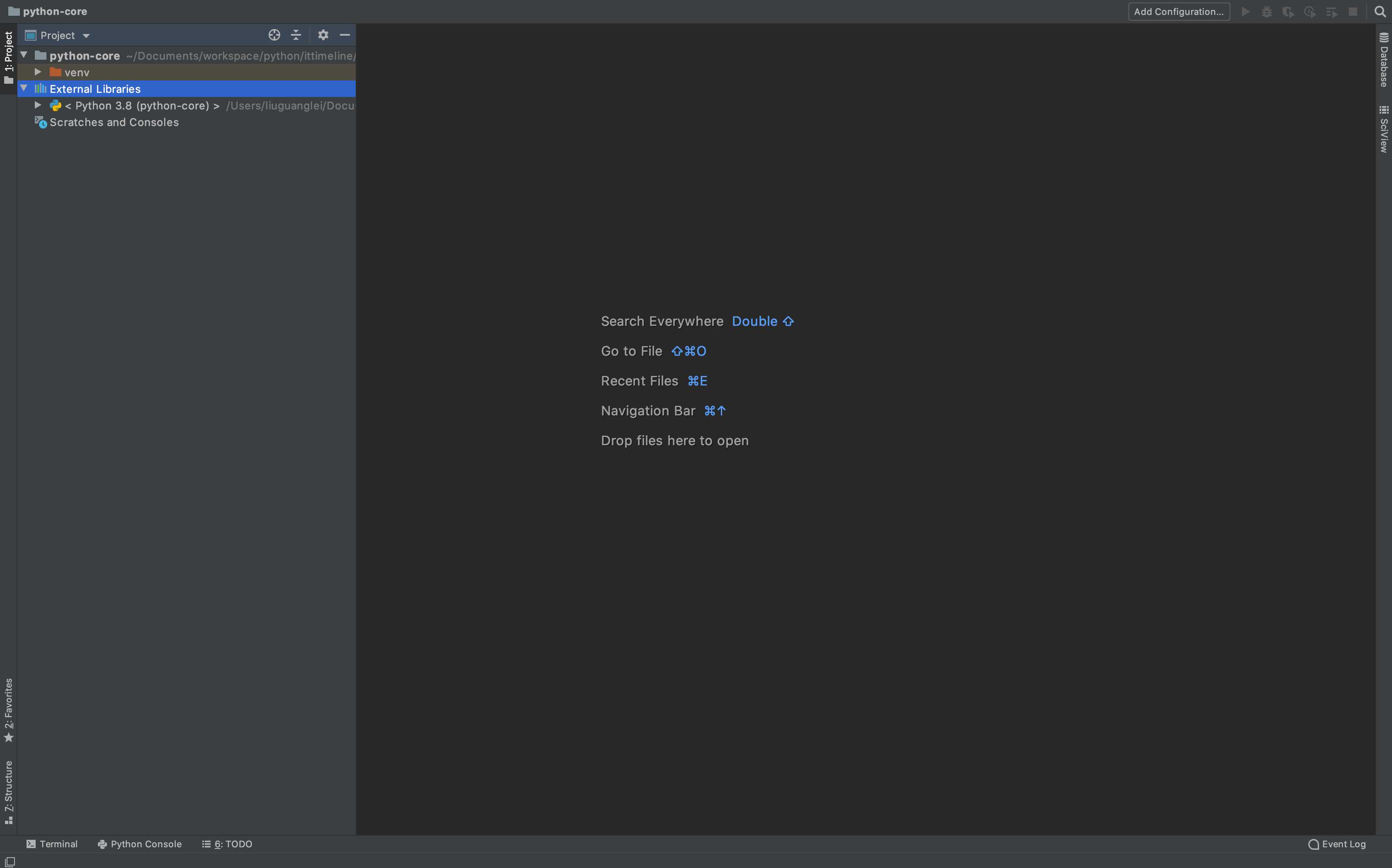The height and width of the screenshot is (868, 1392).
Task: Click the venv orange folder icon
Action: coord(56,72)
